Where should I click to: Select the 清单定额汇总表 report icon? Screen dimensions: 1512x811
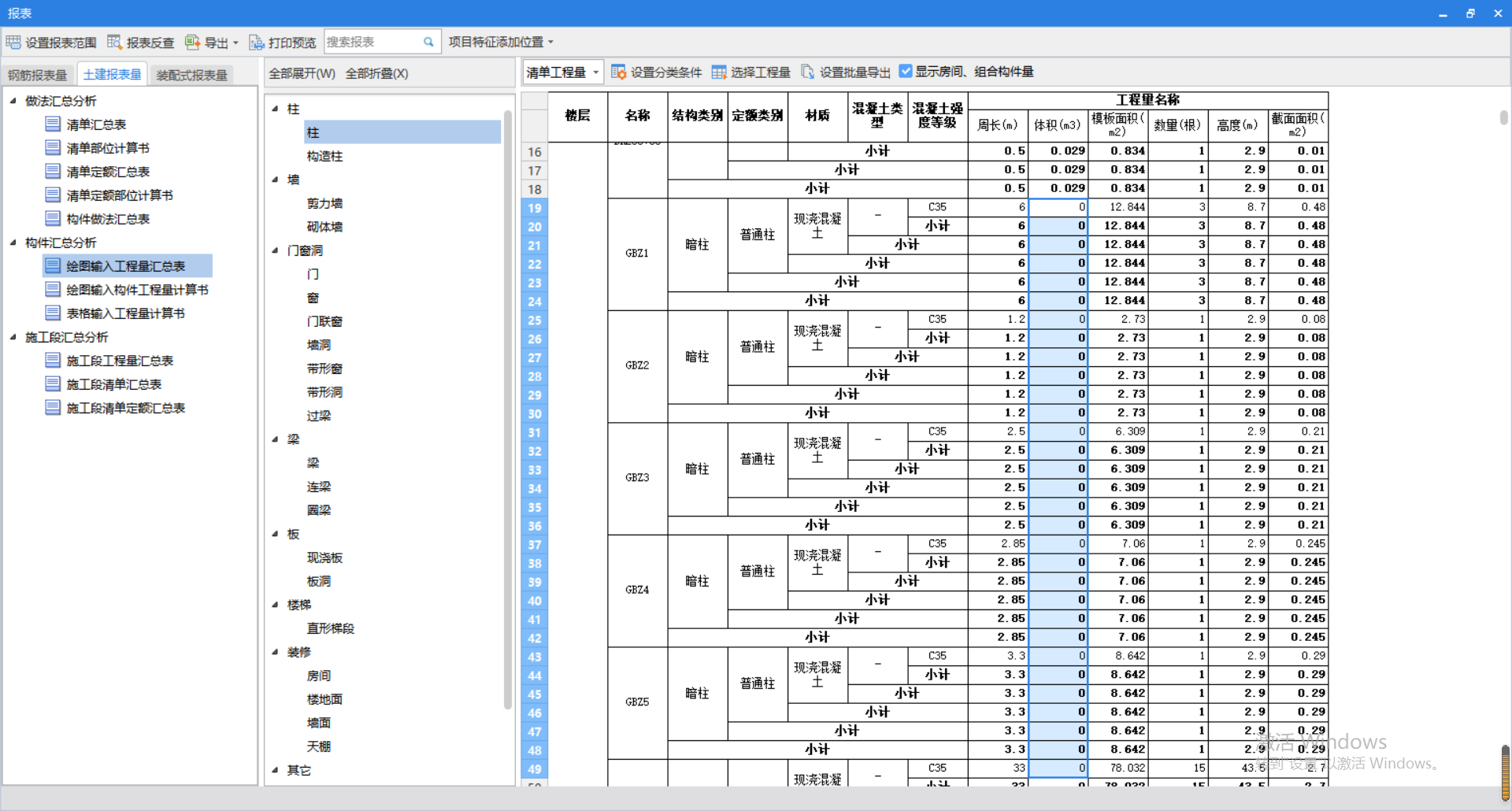[x=53, y=171]
